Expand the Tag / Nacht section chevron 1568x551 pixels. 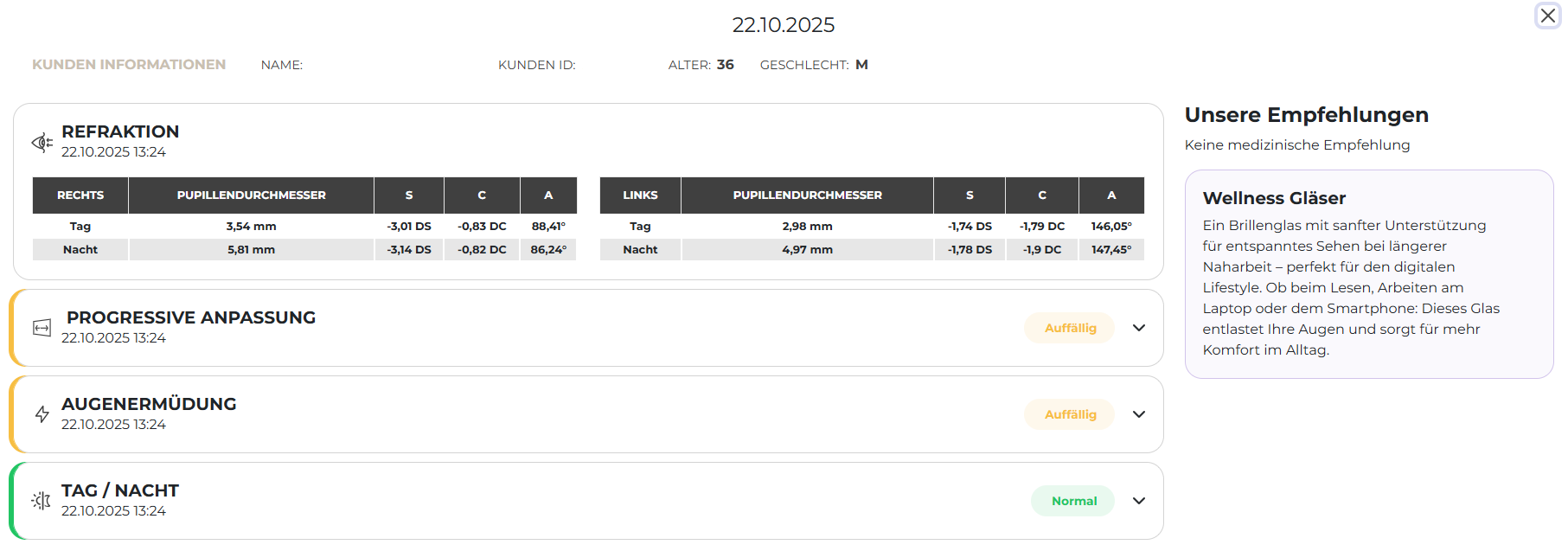1139,501
